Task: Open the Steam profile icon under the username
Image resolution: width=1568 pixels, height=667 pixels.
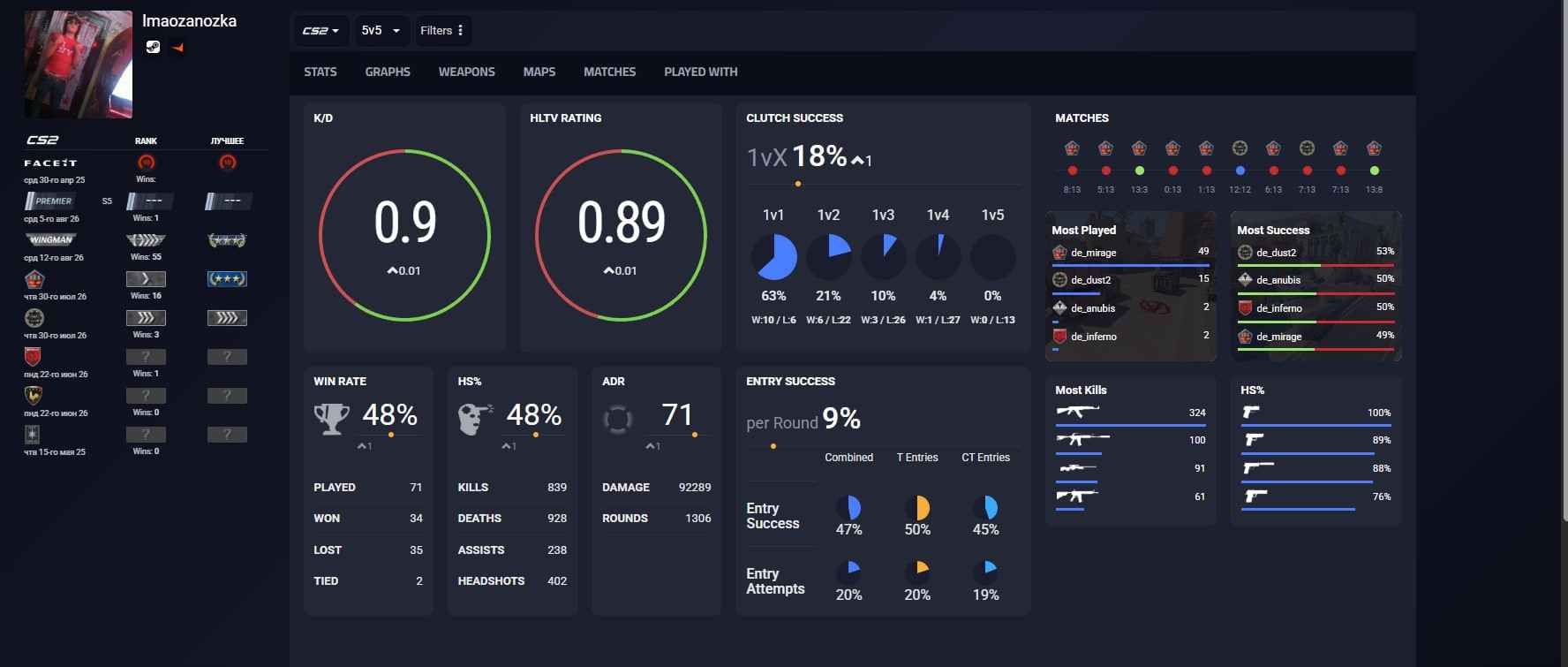Action: coord(153,47)
